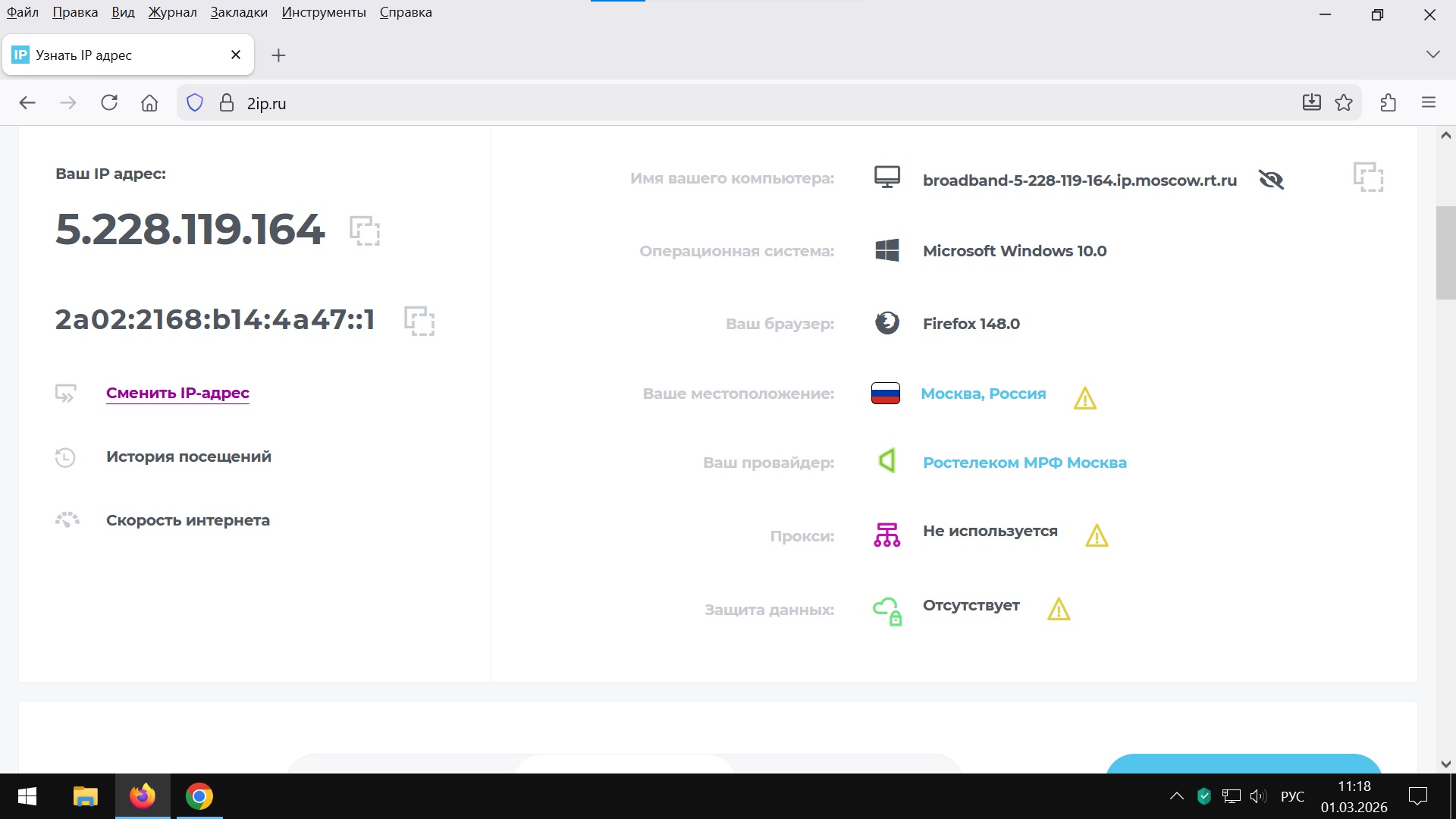Click the warning icon next to proxy status

[x=1097, y=536]
